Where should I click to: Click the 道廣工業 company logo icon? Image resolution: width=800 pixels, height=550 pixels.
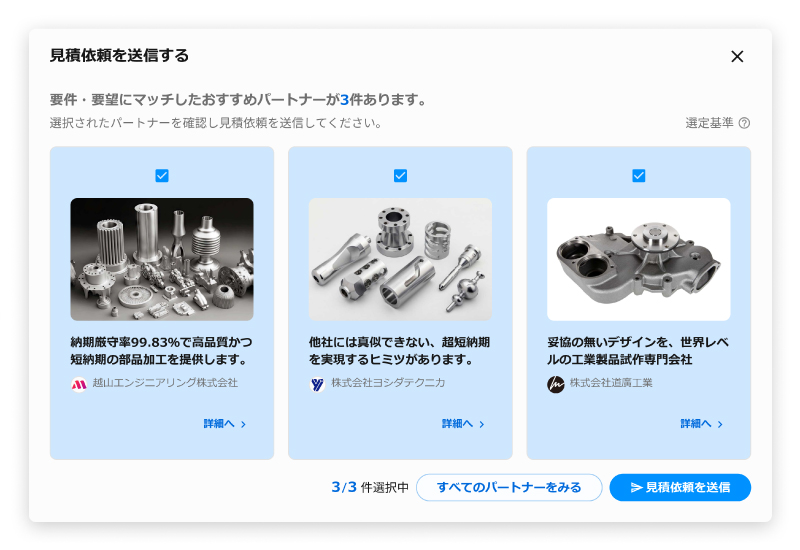point(556,384)
